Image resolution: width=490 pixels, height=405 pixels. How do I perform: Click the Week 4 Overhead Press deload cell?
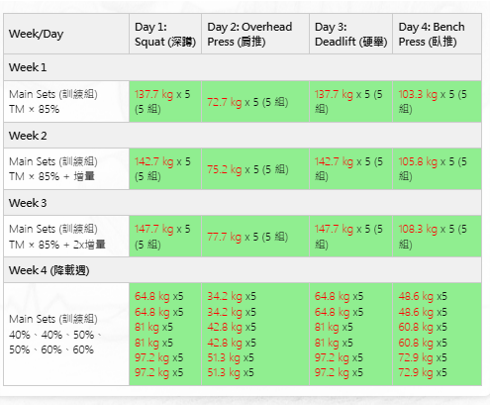tap(255, 334)
